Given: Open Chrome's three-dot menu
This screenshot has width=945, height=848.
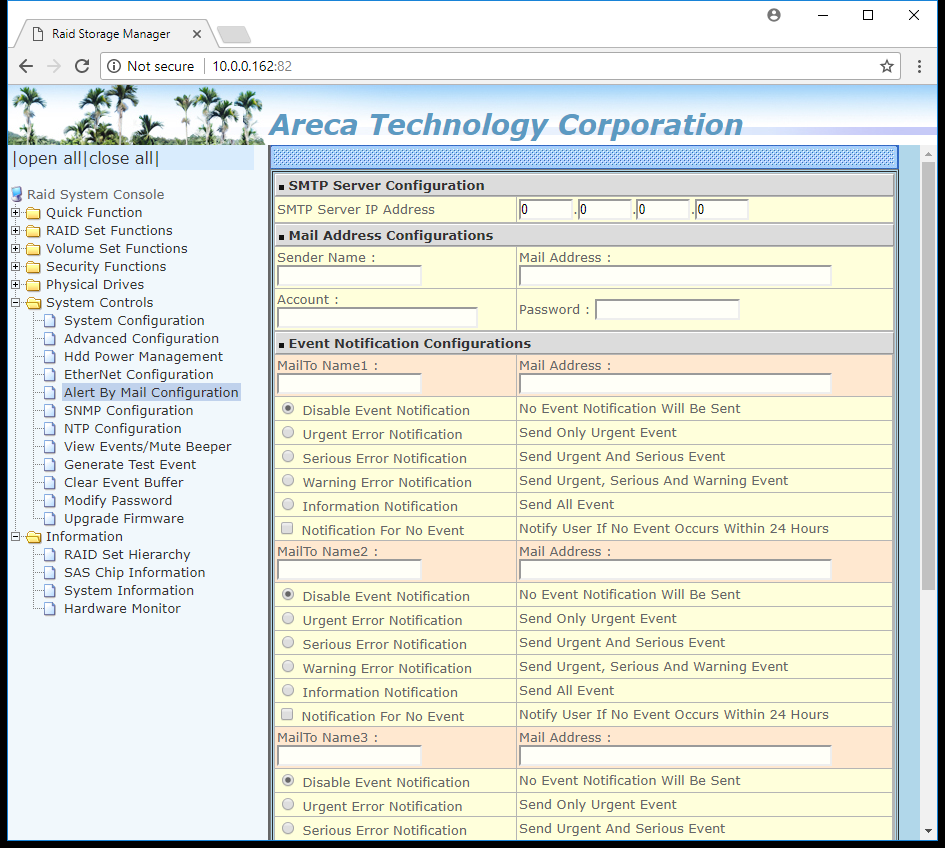Looking at the screenshot, I should click(x=919, y=66).
